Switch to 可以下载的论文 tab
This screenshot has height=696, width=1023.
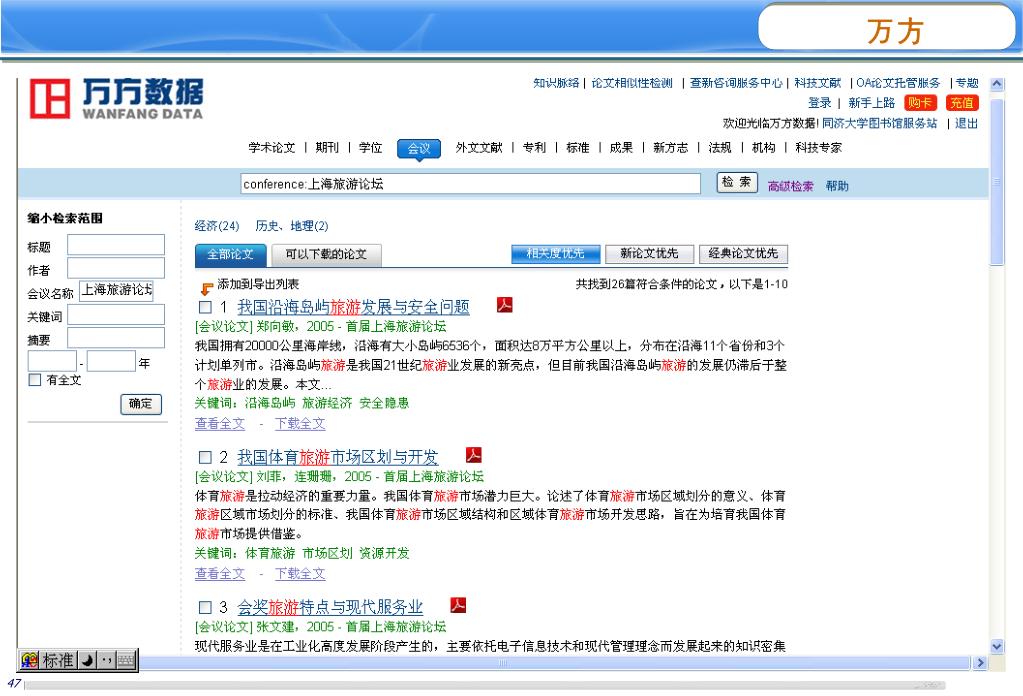pyautogui.click(x=326, y=254)
